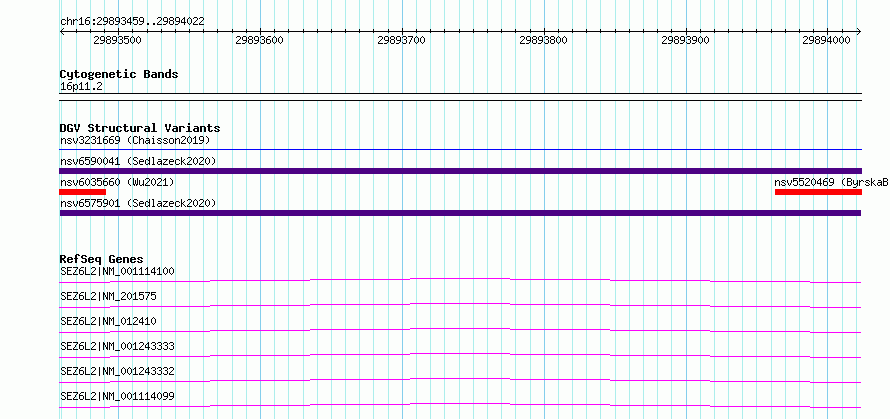The height and width of the screenshot is (419, 890).
Task: Click the 29893800 ruler coordinate
Action: click(x=543, y=40)
